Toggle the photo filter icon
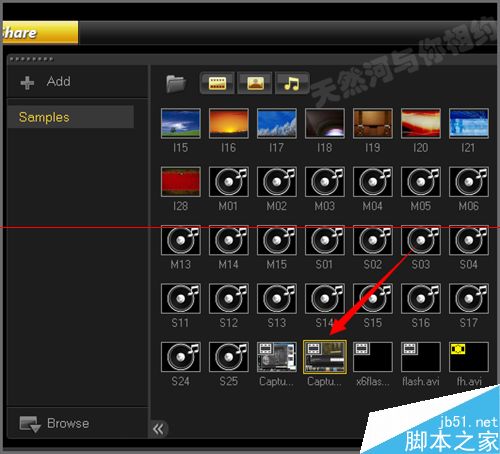Image resolution: width=500 pixels, height=454 pixels. (255, 83)
